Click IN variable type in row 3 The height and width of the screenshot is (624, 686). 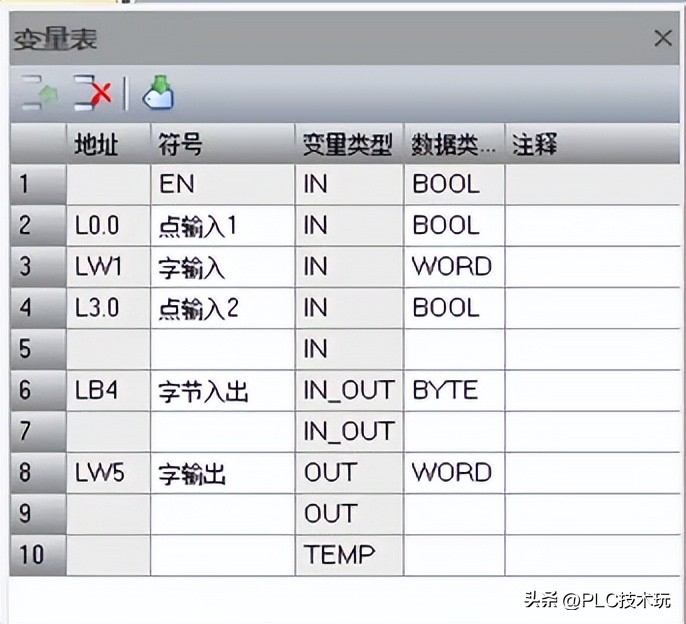(349, 266)
